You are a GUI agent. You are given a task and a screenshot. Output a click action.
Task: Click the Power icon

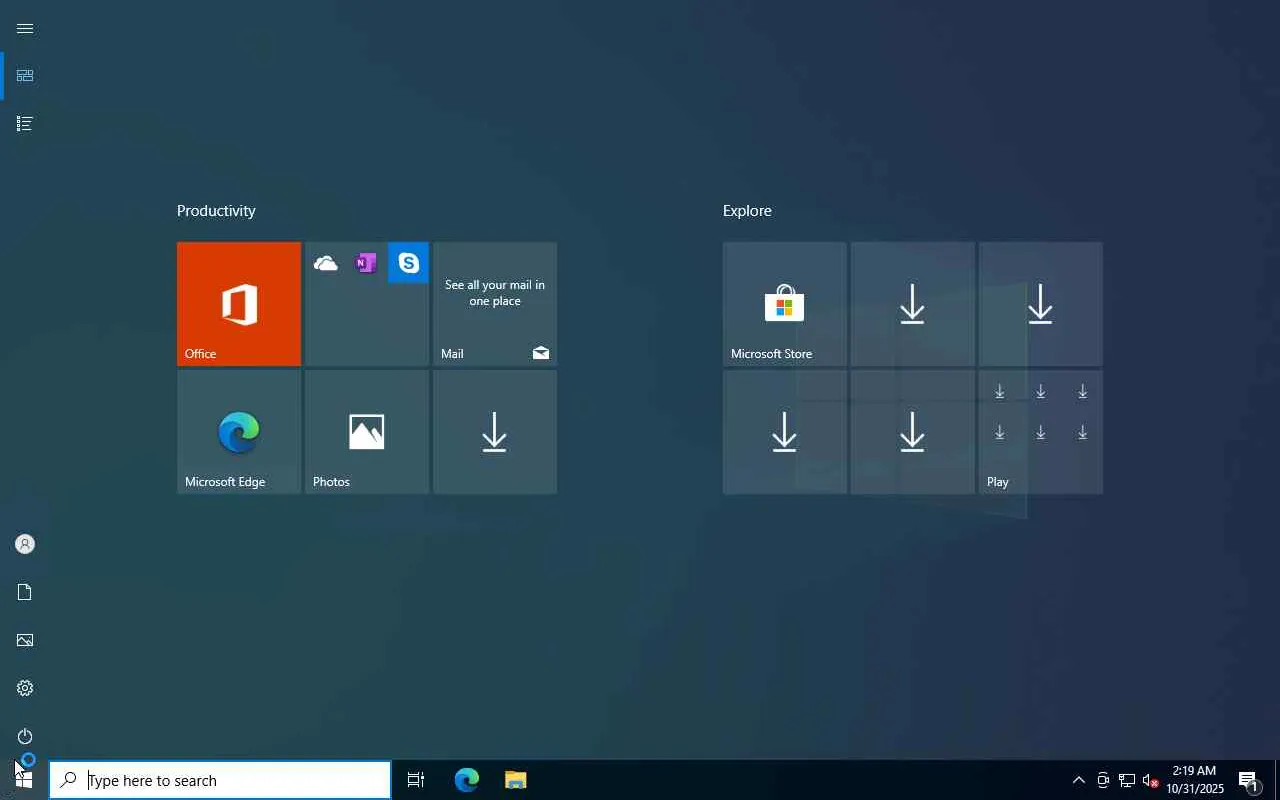pyautogui.click(x=25, y=736)
